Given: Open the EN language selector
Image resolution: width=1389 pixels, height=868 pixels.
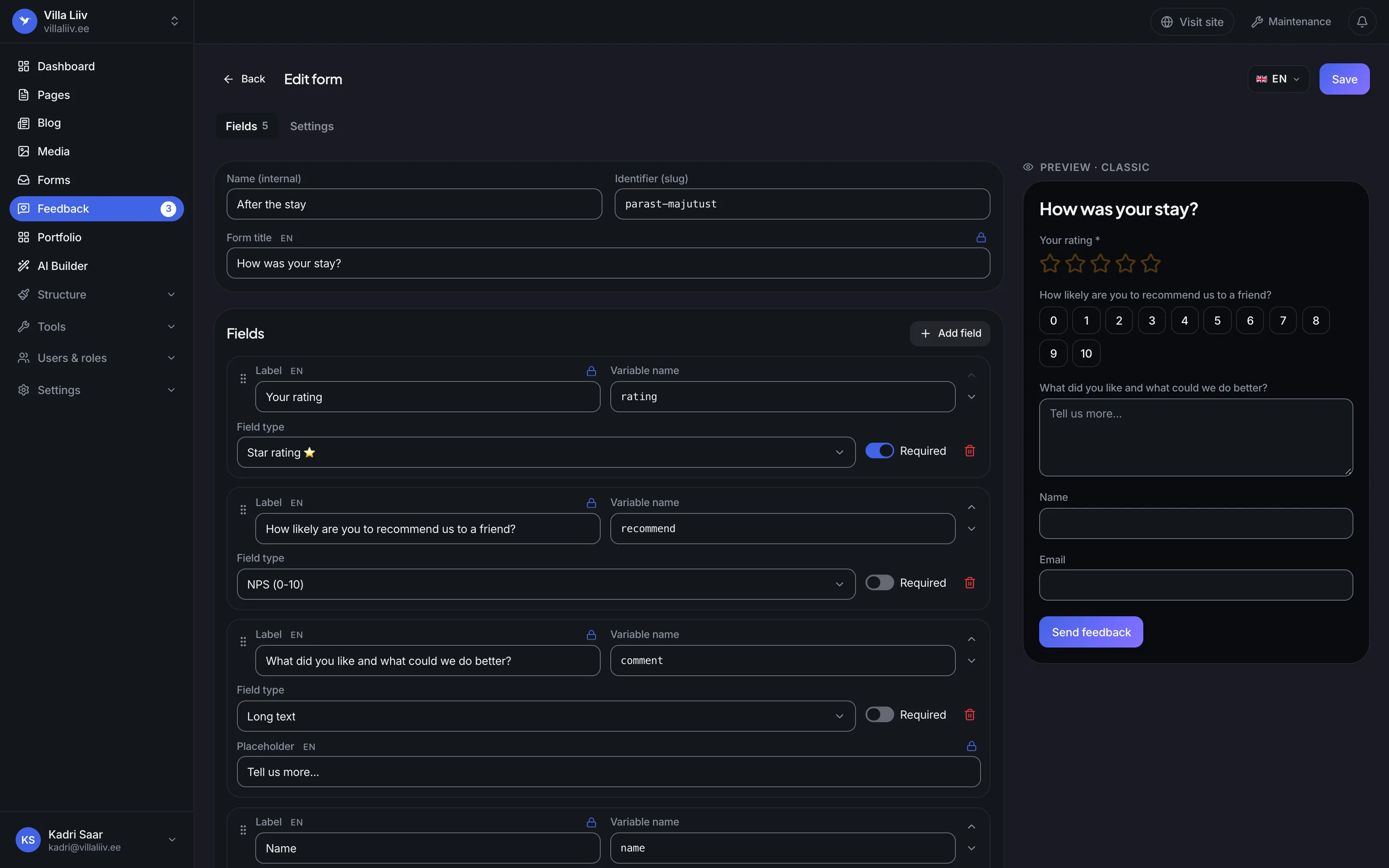Looking at the screenshot, I should [x=1277, y=79].
